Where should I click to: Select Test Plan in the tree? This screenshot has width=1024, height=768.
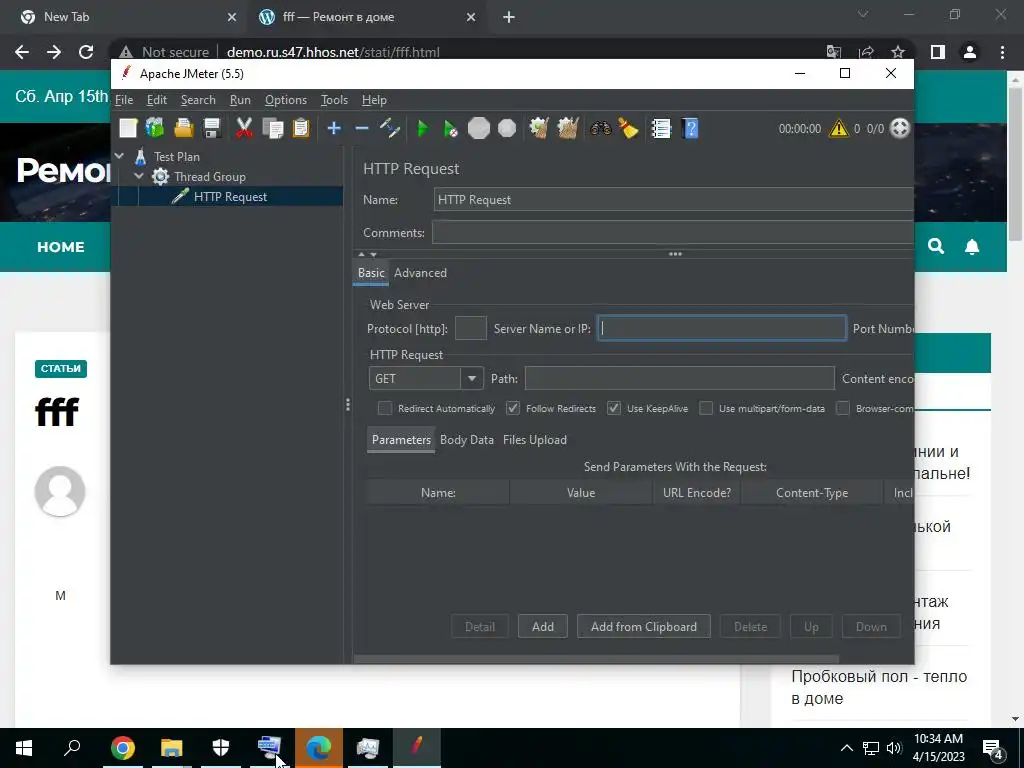176,156
